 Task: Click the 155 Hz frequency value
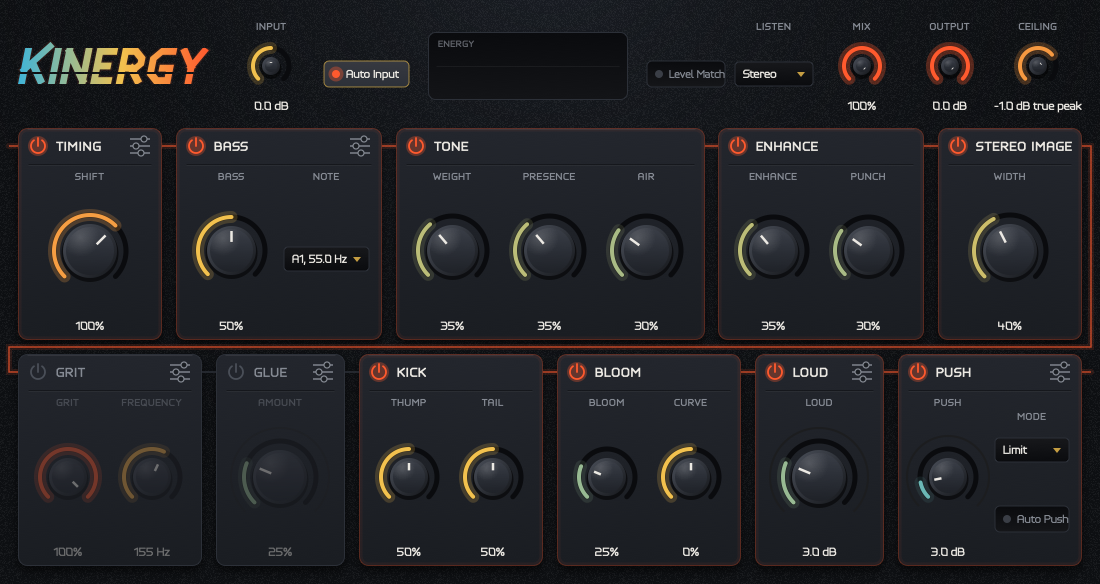[x=152, y=552]
